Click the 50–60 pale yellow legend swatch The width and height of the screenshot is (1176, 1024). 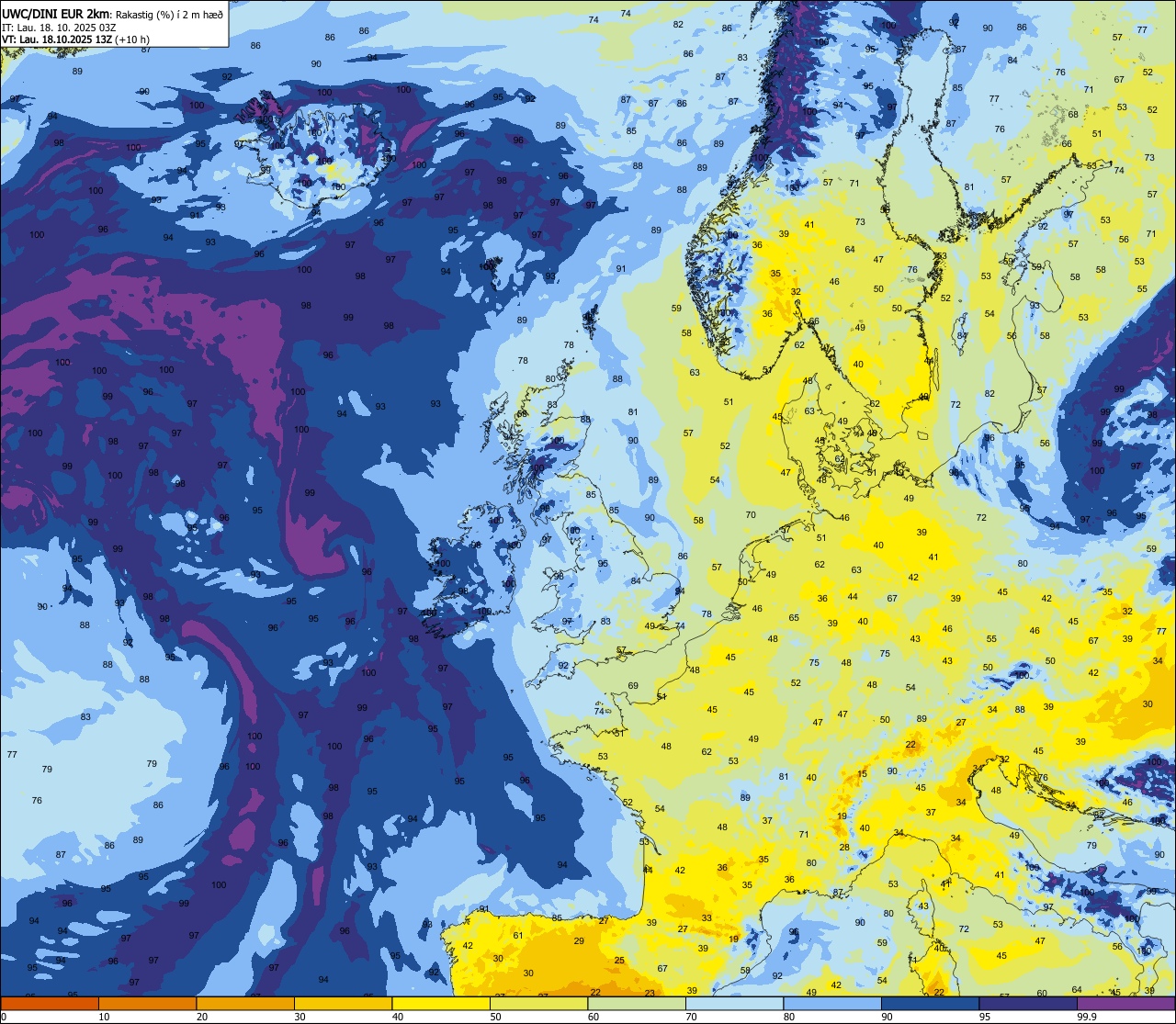[x=538, y=1003]
